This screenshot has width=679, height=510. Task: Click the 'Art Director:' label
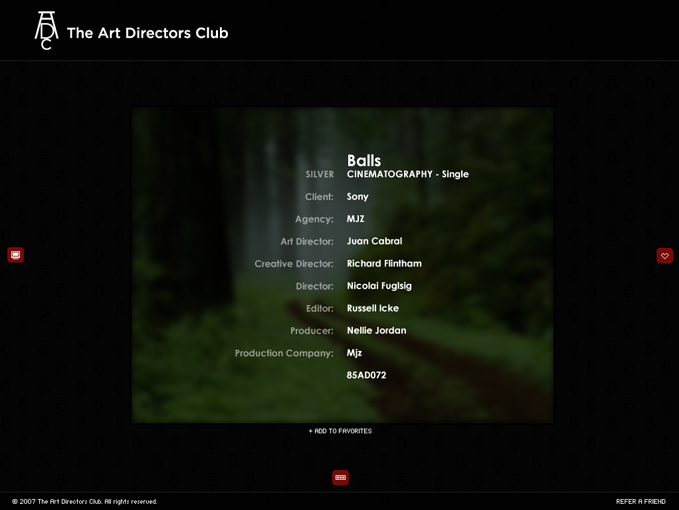tap(307, 242)
